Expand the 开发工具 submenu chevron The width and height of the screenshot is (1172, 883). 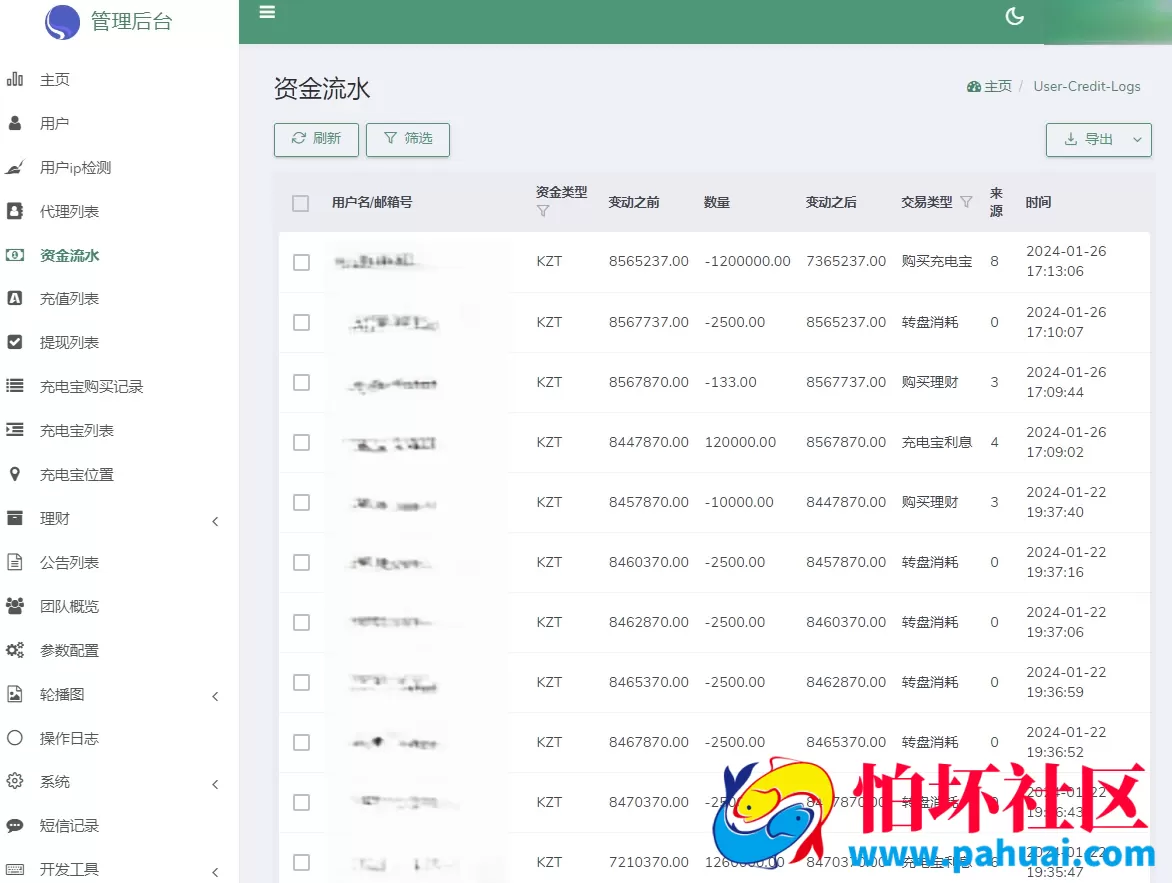coord(215,872)
